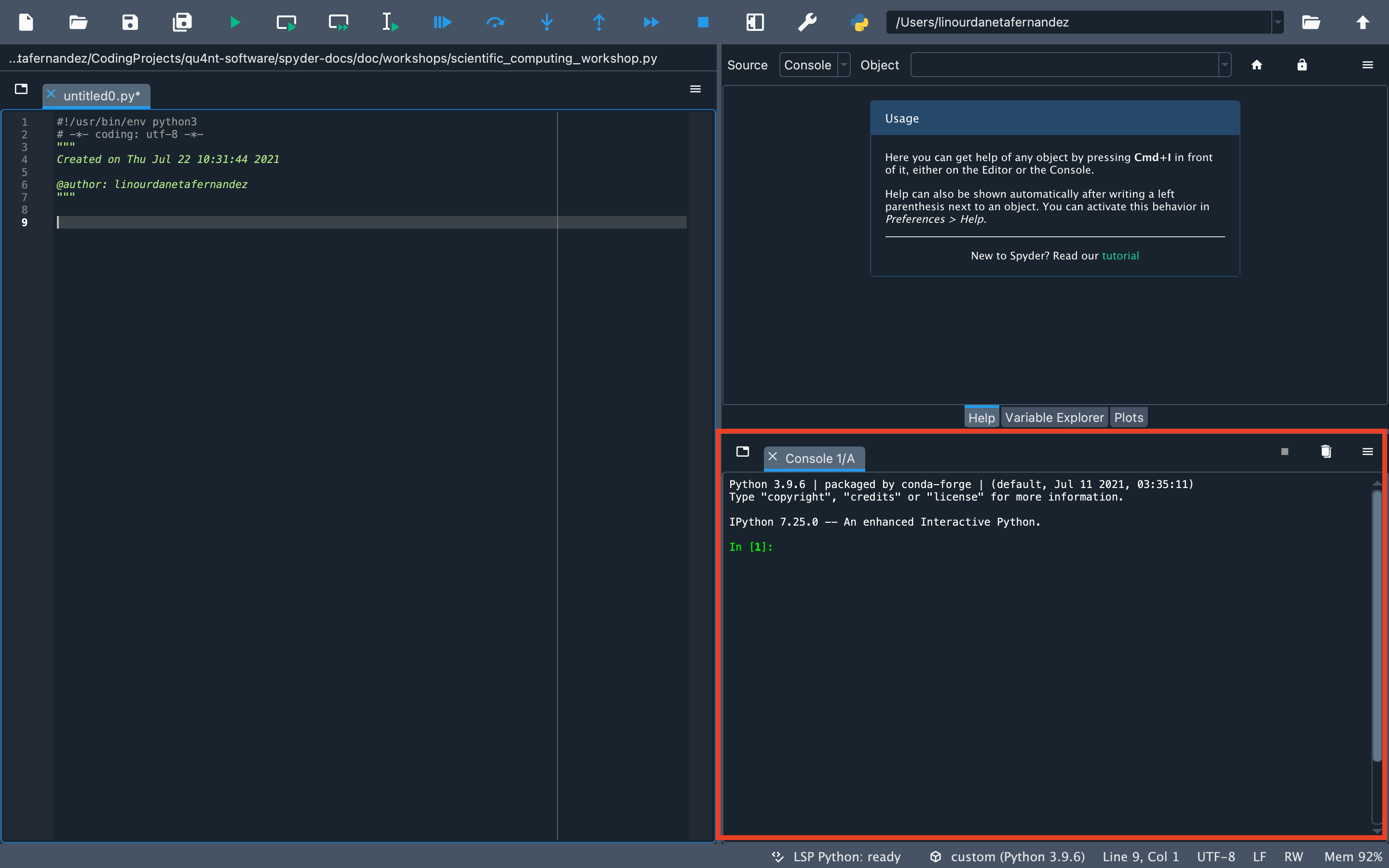Open the Spyder tutorial link
This screenshot has width=1389, height=868.
1120,256
